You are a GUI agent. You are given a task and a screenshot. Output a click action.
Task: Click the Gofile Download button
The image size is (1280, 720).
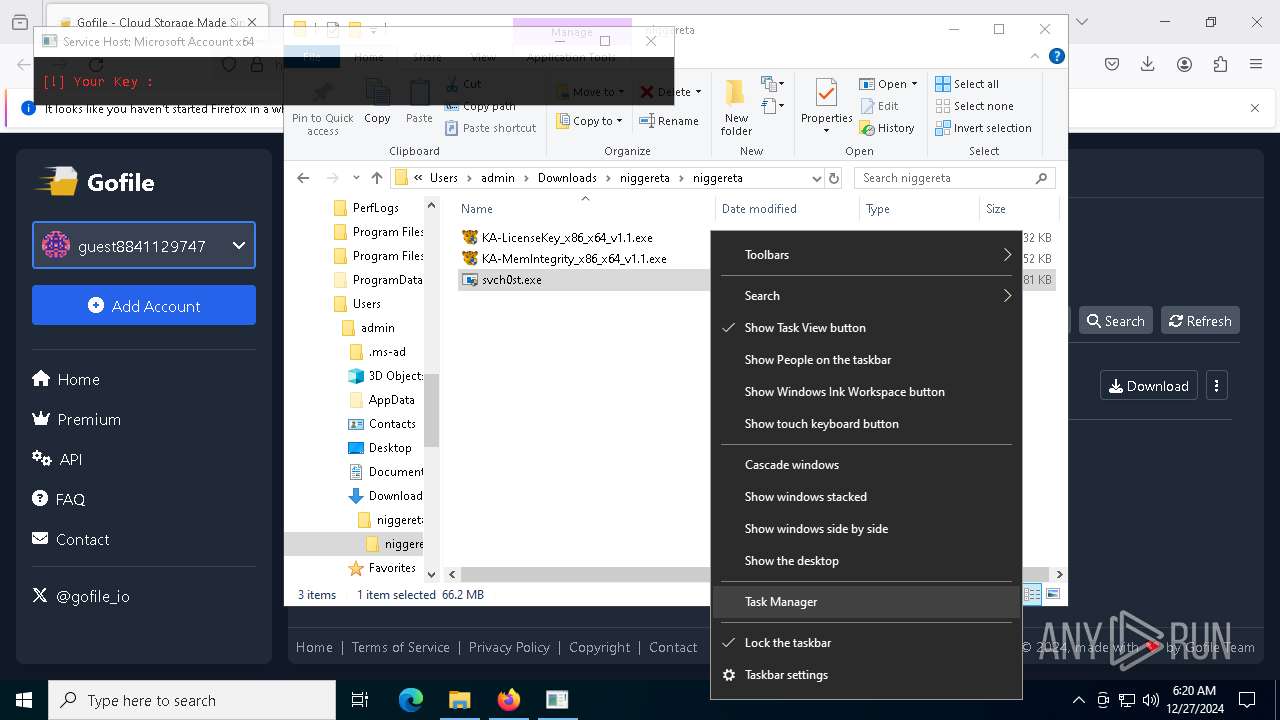pos(1149,386)
